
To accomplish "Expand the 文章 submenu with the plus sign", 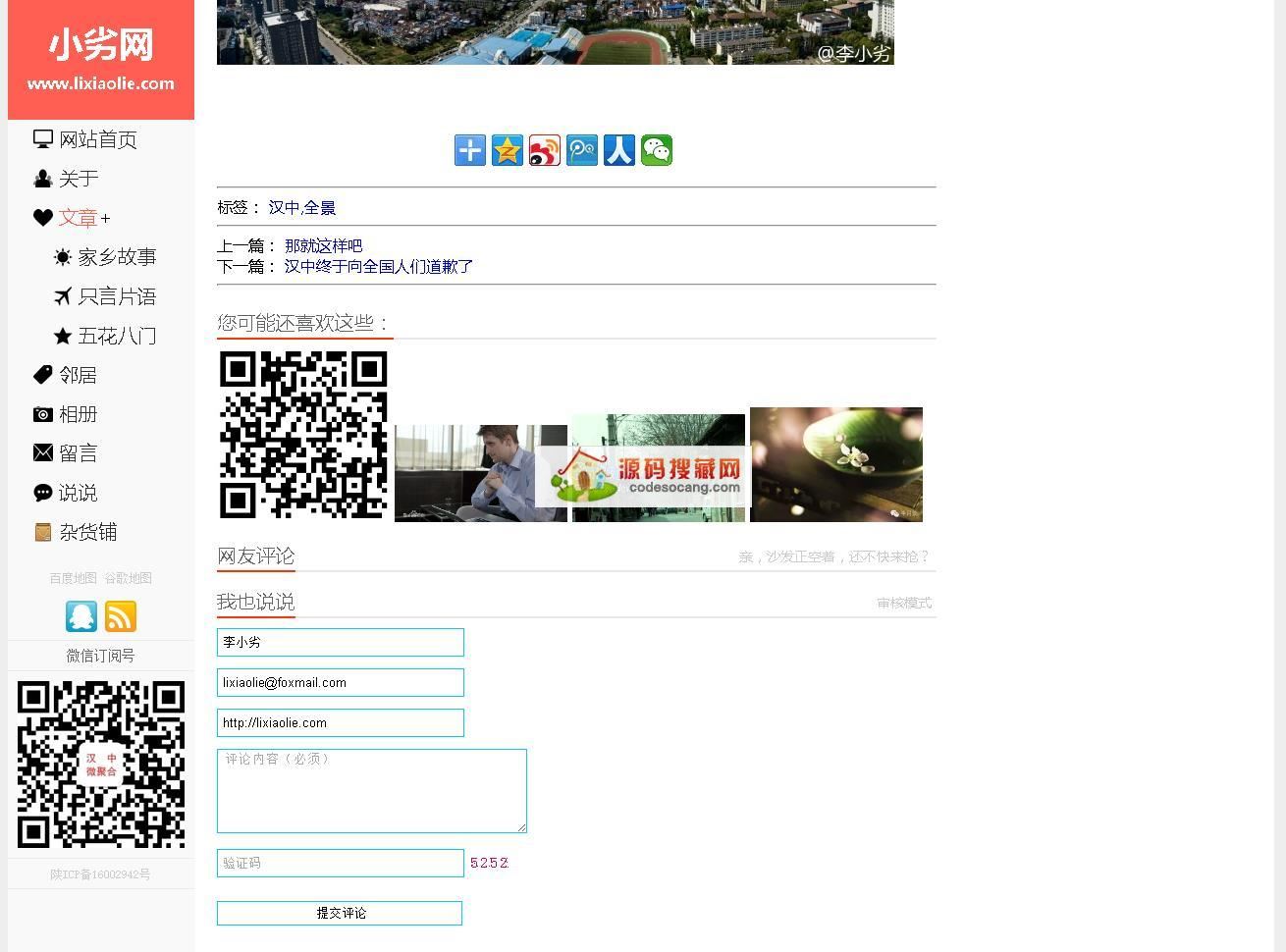I will coord(106,218).
